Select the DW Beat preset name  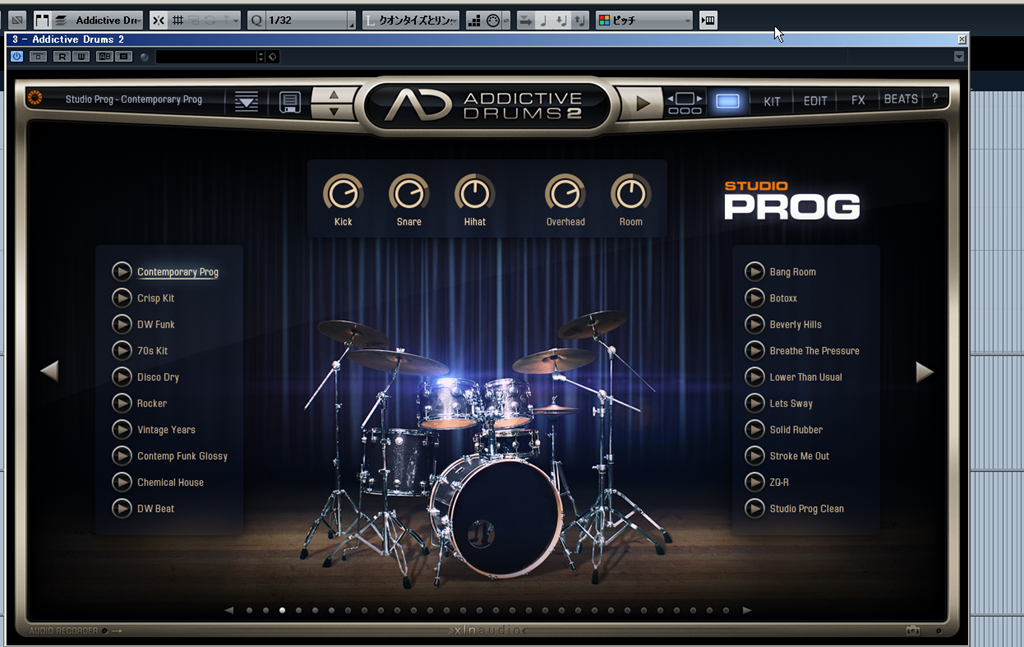point(155,509)
